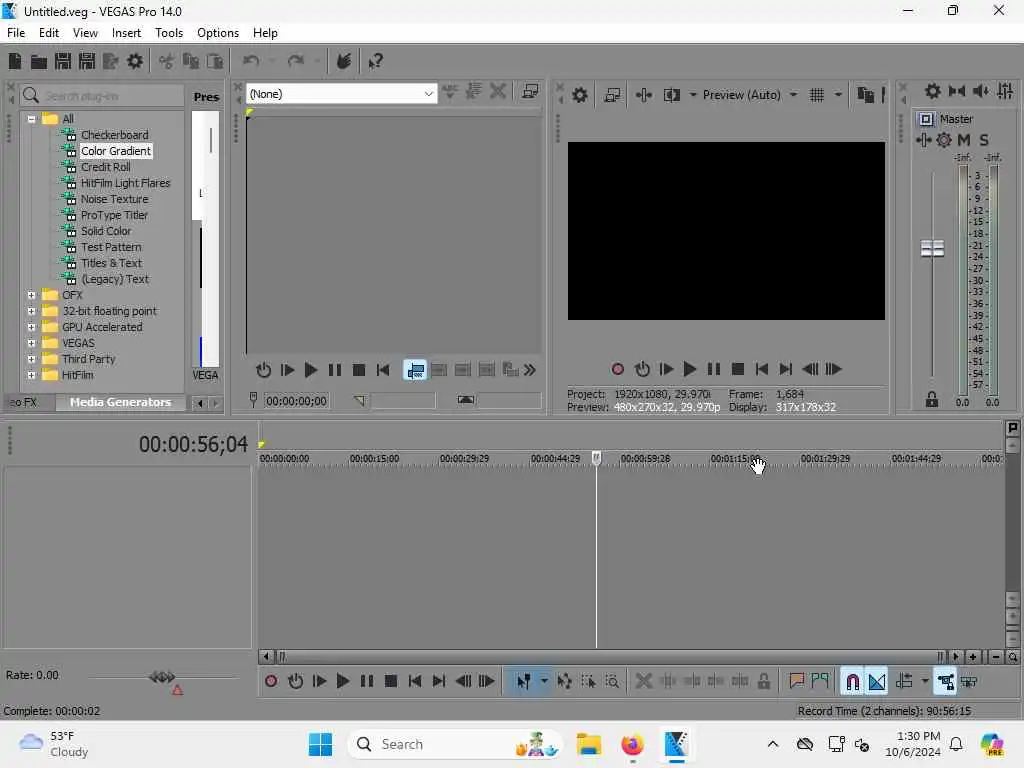
Task: Expand the Third Party folder
Action: click(31, 359)
